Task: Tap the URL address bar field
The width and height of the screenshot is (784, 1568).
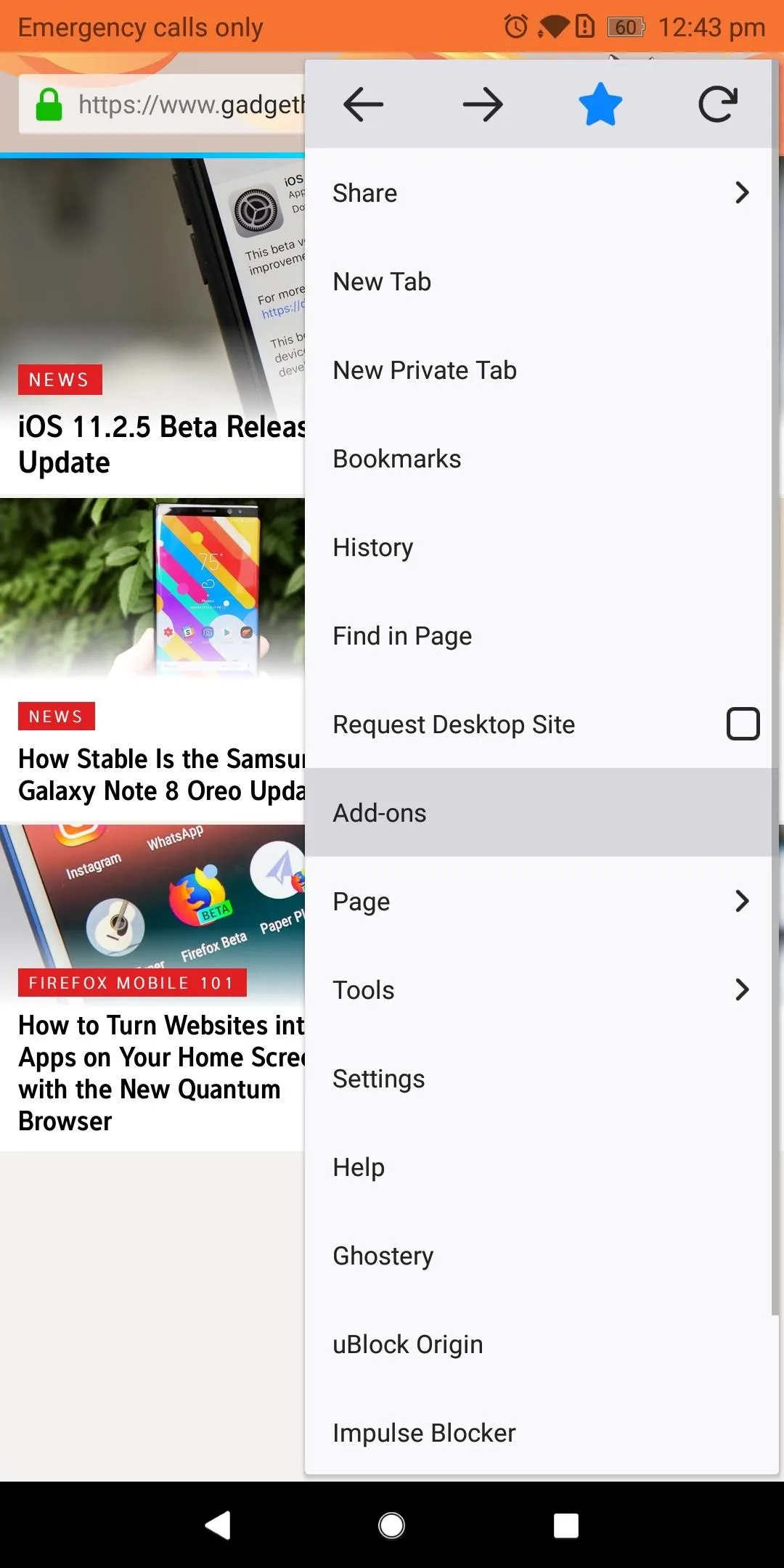Action: [x=162, y=105]
